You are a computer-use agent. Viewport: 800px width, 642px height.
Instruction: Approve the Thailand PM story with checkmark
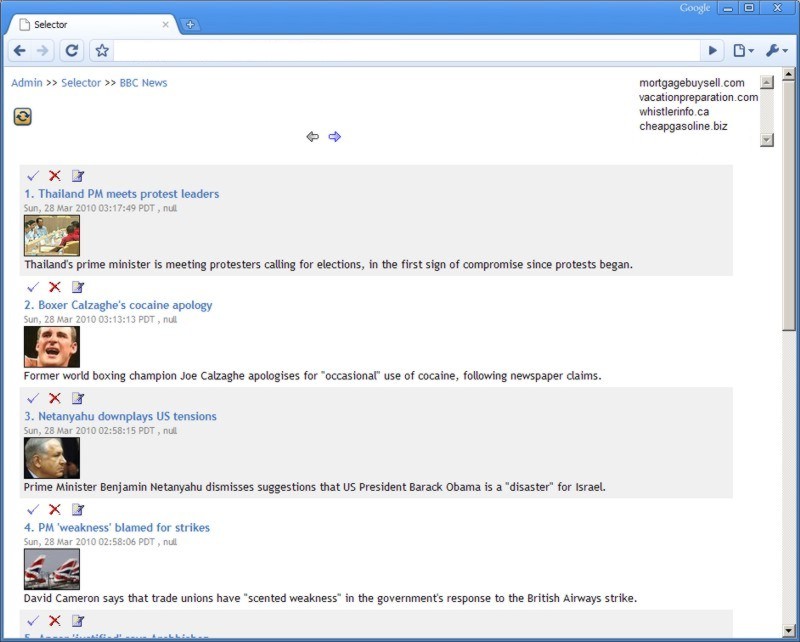click(x=33, y=176)
